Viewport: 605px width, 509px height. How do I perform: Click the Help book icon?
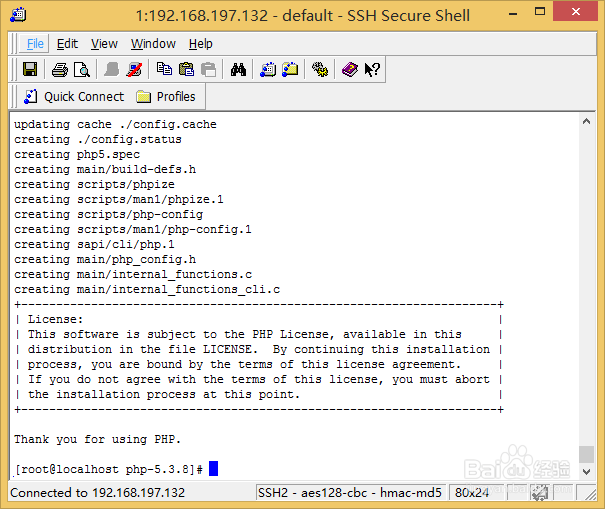350,70
